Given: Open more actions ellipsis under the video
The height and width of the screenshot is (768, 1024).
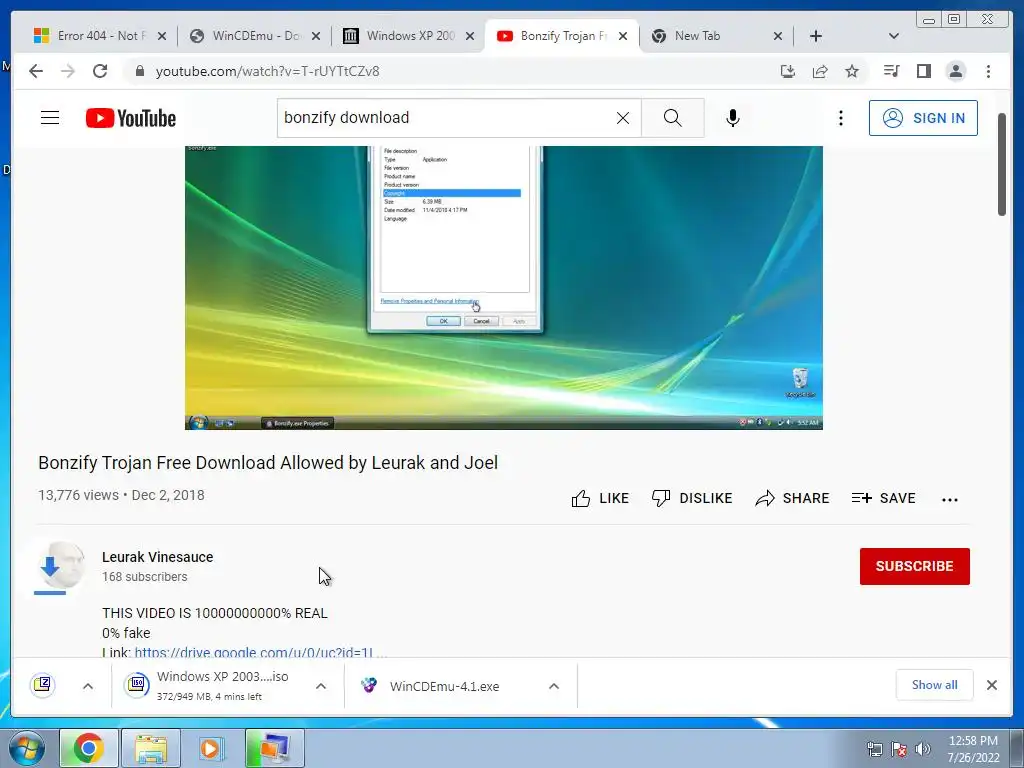Looking at the screenshot, I should (x=950, y=500).
